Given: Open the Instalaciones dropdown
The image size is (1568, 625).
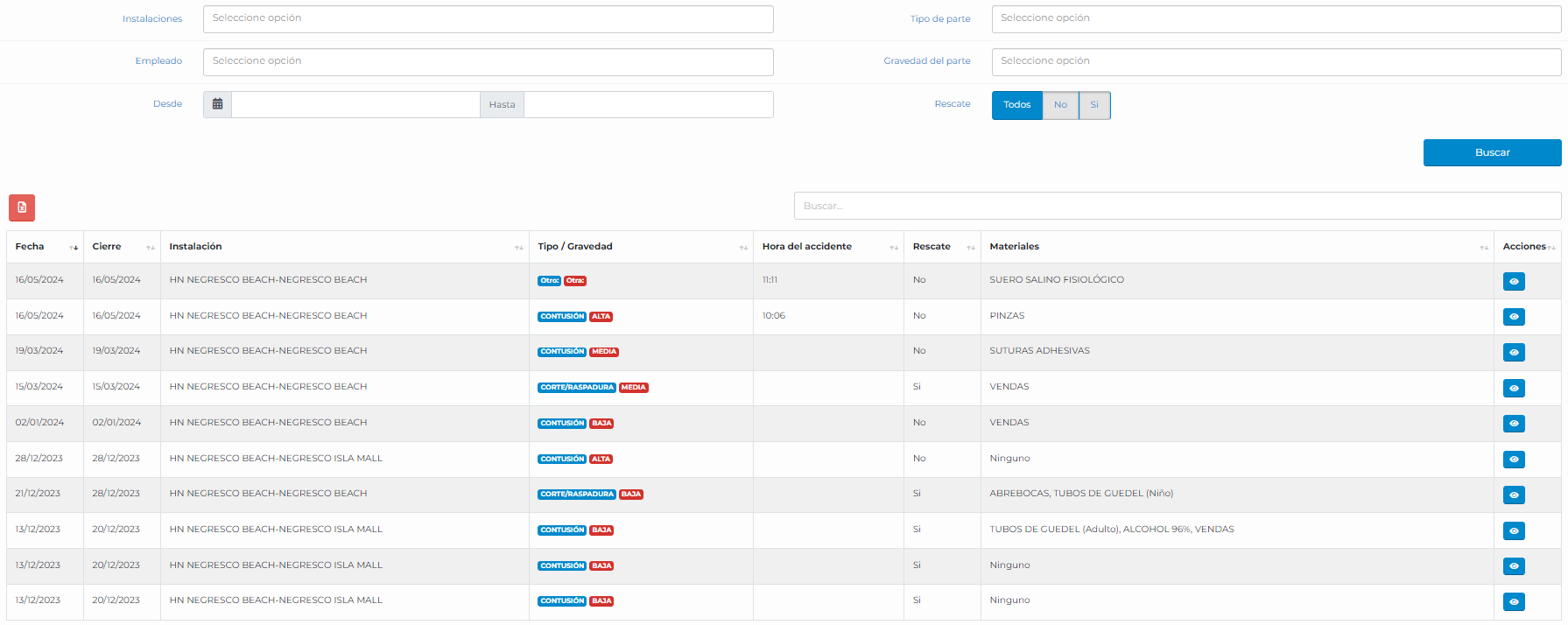Looking at the screenshot, I should (x=488, y=19).
